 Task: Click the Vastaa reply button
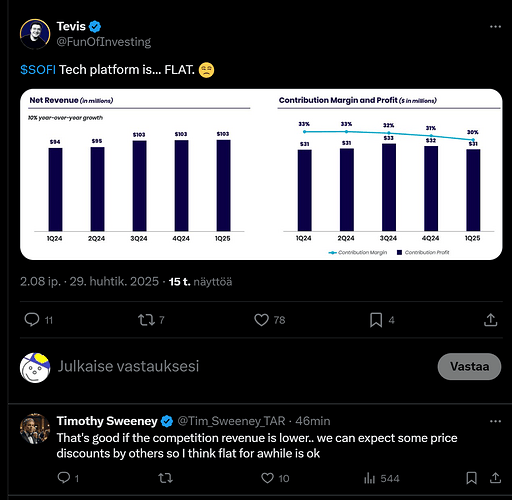pyautogui.click(x=469, y=366)
